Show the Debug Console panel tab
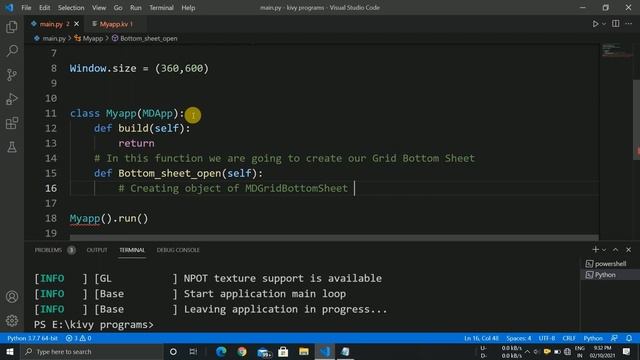This screenshot has width=640, height=360. pyautogui.click(x=178, y=250)
